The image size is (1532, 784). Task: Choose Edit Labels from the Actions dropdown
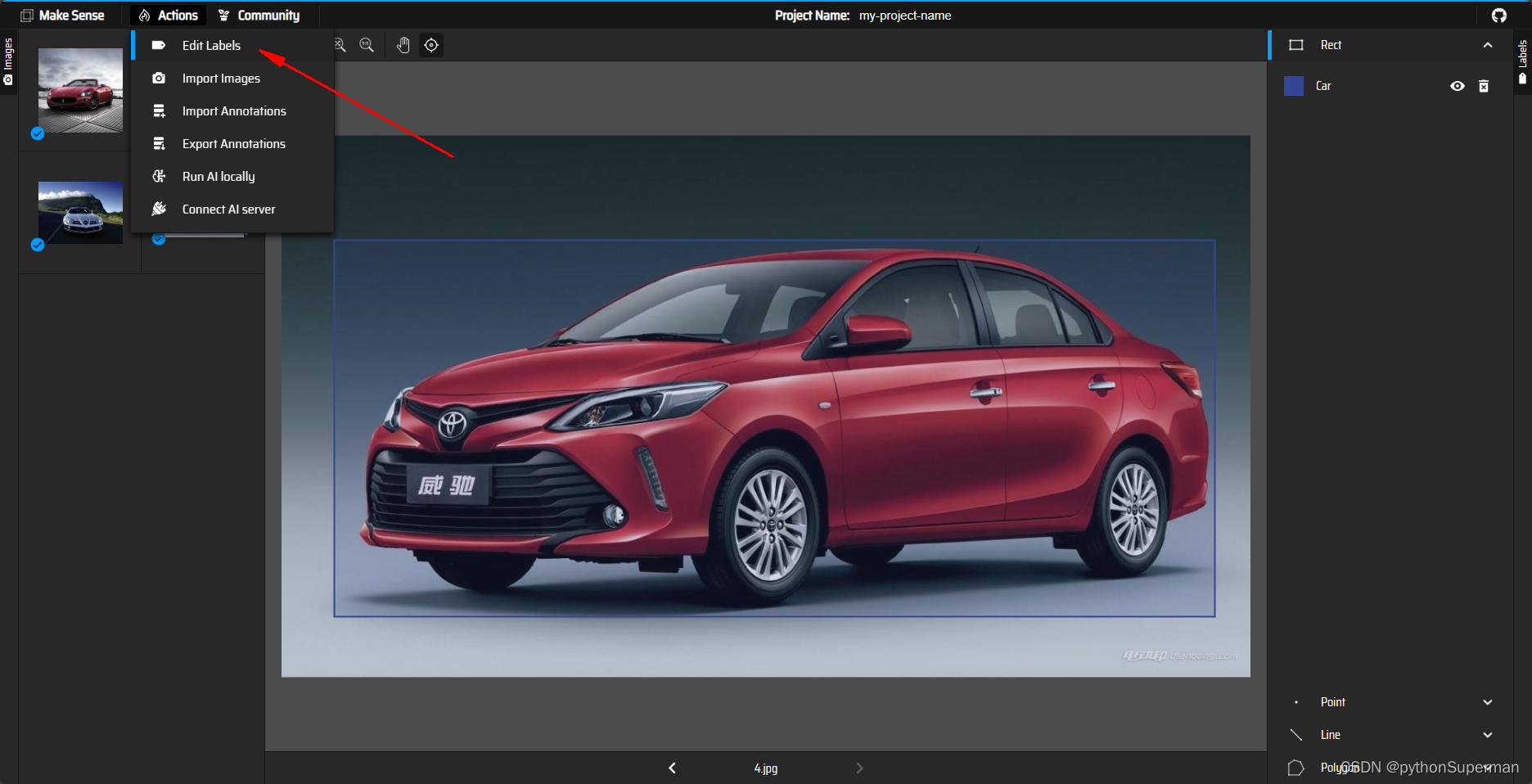pyautogui.click(x=233, y=46)
